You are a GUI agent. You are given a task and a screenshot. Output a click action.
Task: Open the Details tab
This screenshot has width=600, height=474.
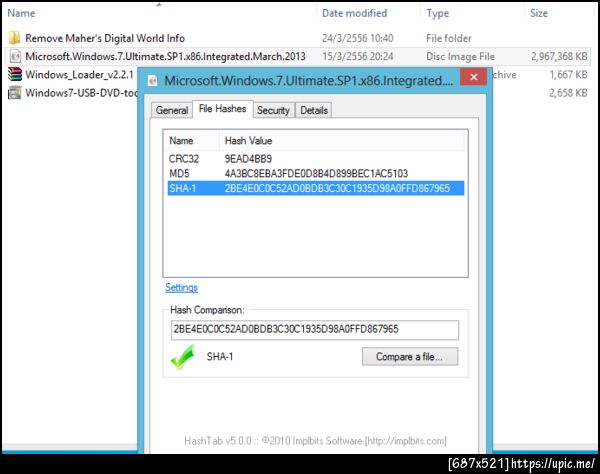pos(314,110)
